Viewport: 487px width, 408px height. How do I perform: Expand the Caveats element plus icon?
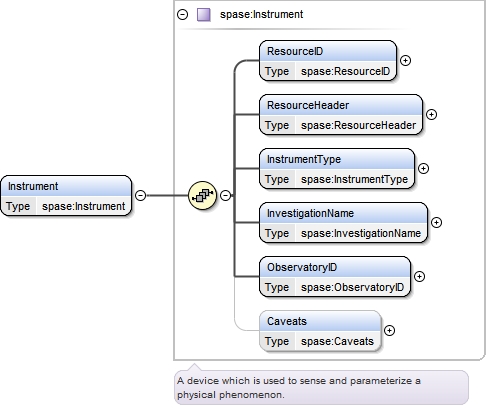(389, 330)
